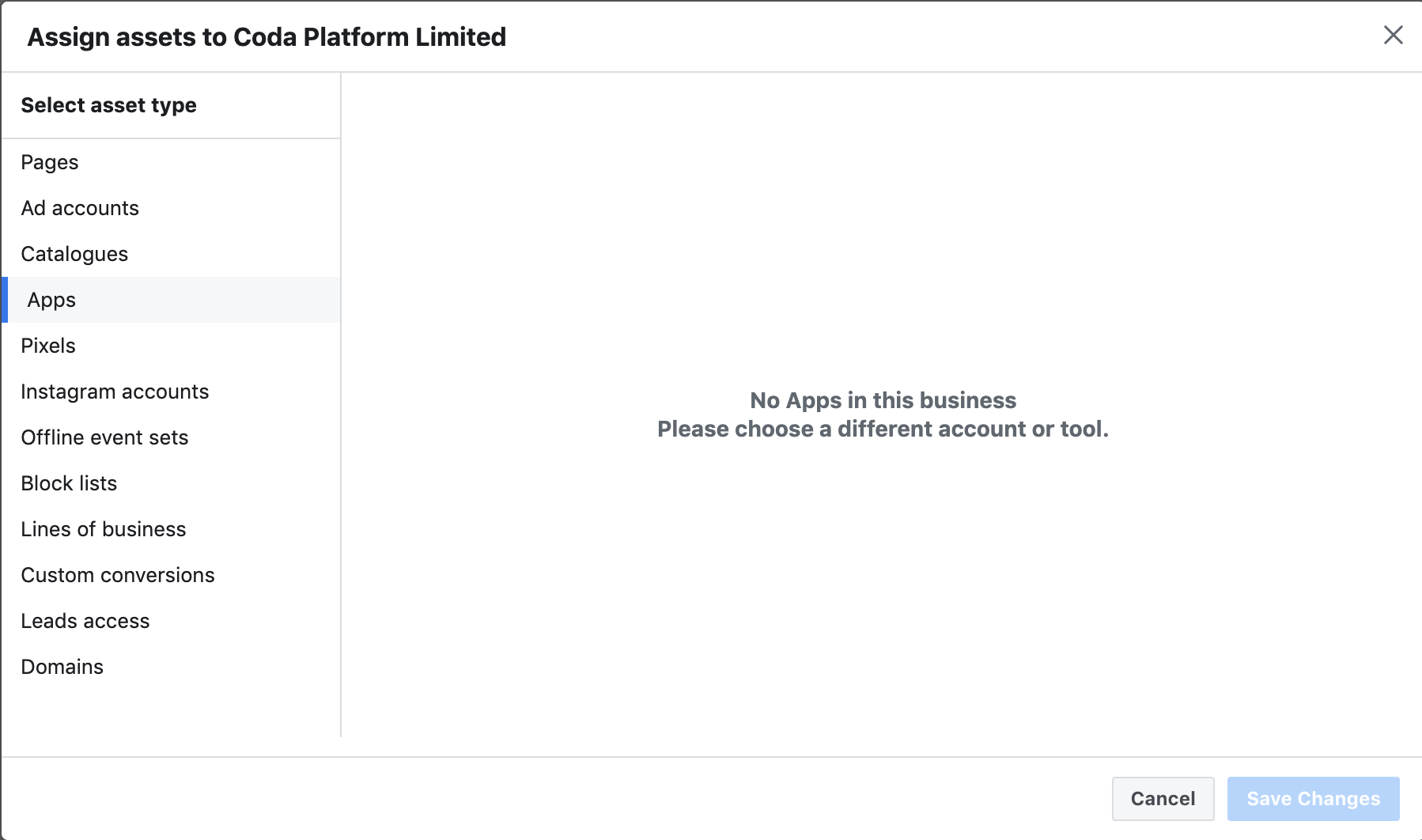Click the 'No Apps in this business' message
Screen dimensions: 1422x840
[883, 400]
